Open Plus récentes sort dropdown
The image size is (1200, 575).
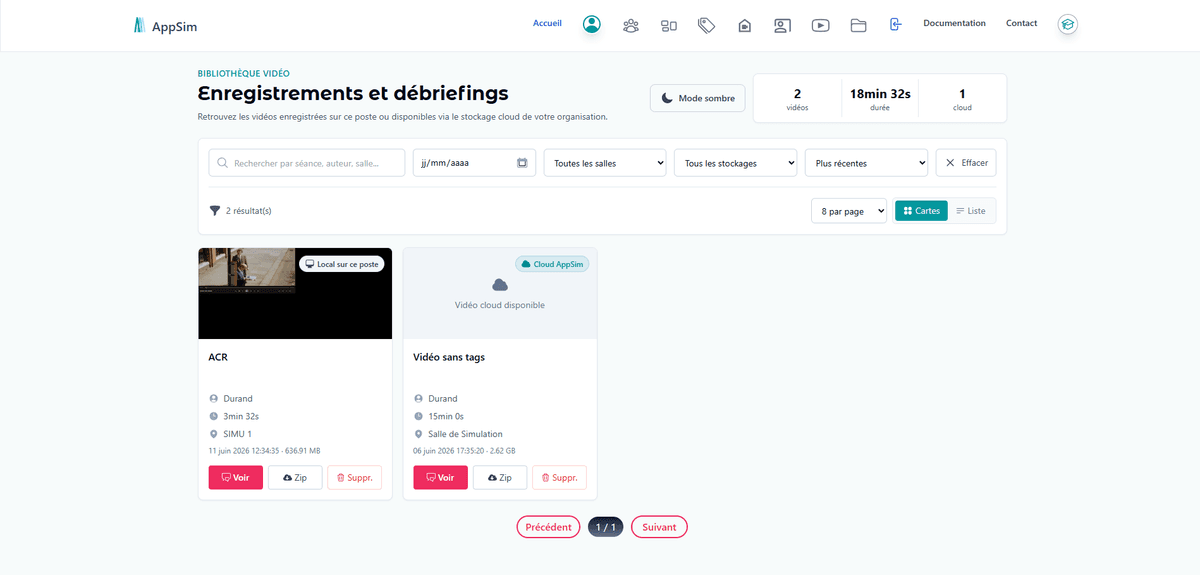[x=867, y=163]
